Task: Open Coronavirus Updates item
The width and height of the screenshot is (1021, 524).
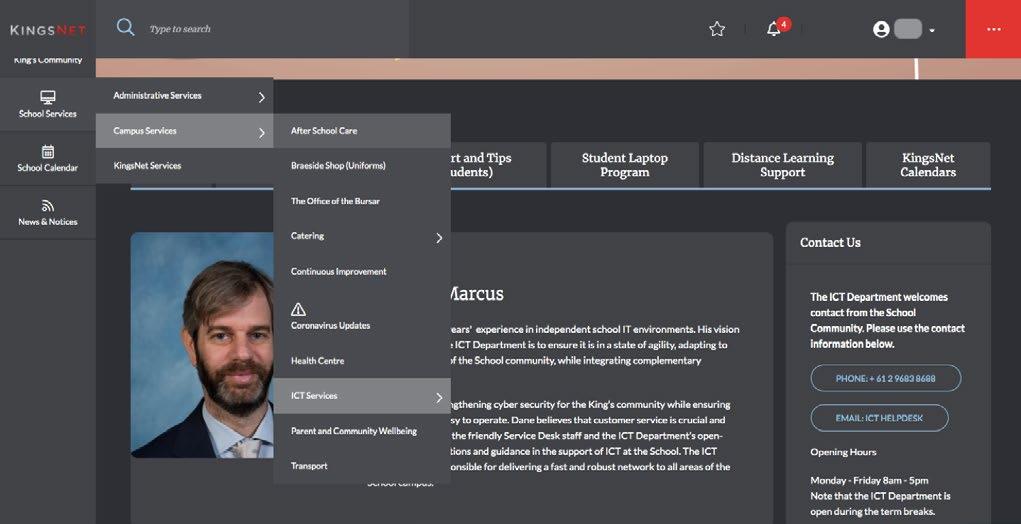Action: (x=362, y=317)
